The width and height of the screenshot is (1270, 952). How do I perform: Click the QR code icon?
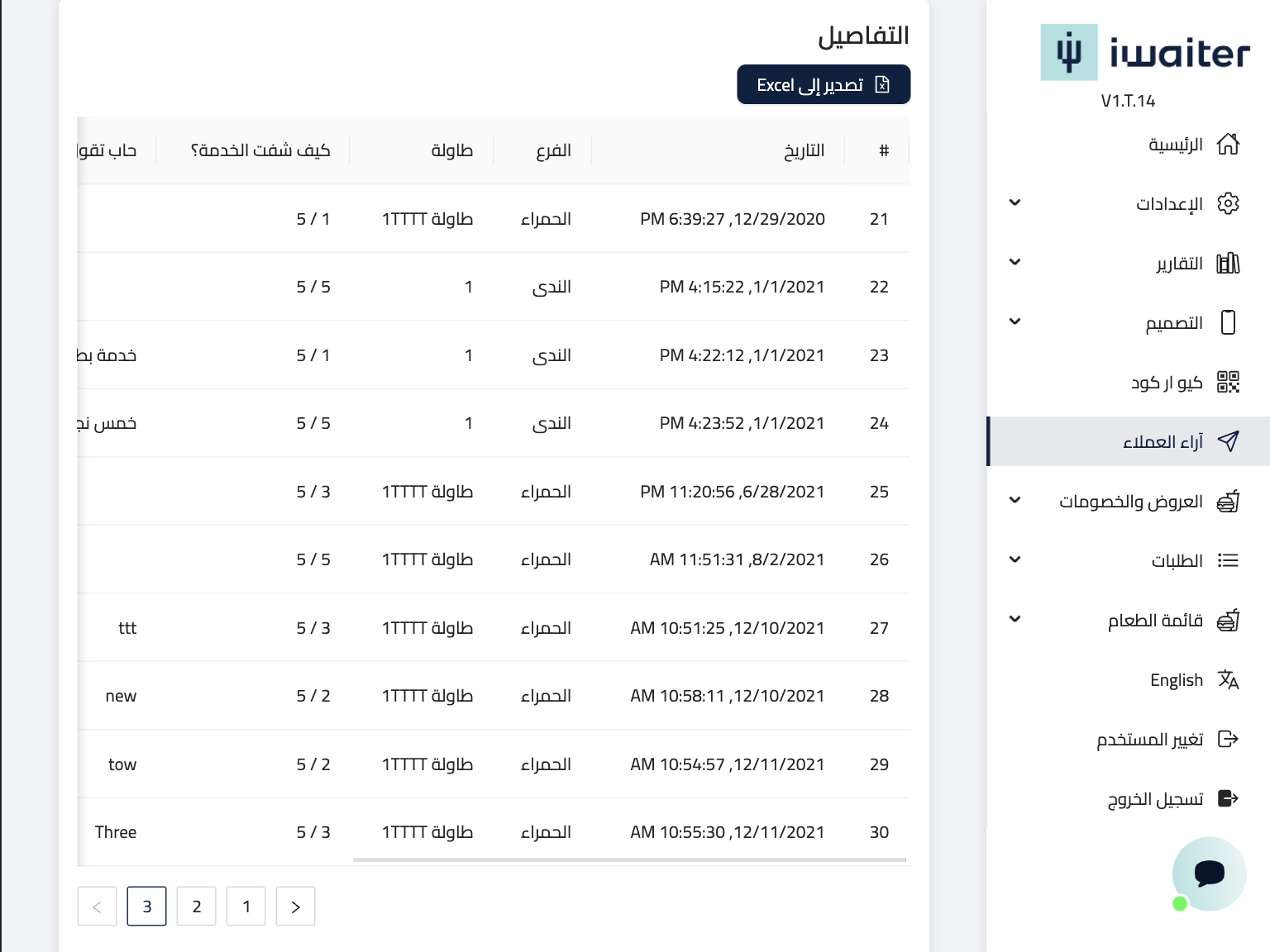pos(1228,382)
